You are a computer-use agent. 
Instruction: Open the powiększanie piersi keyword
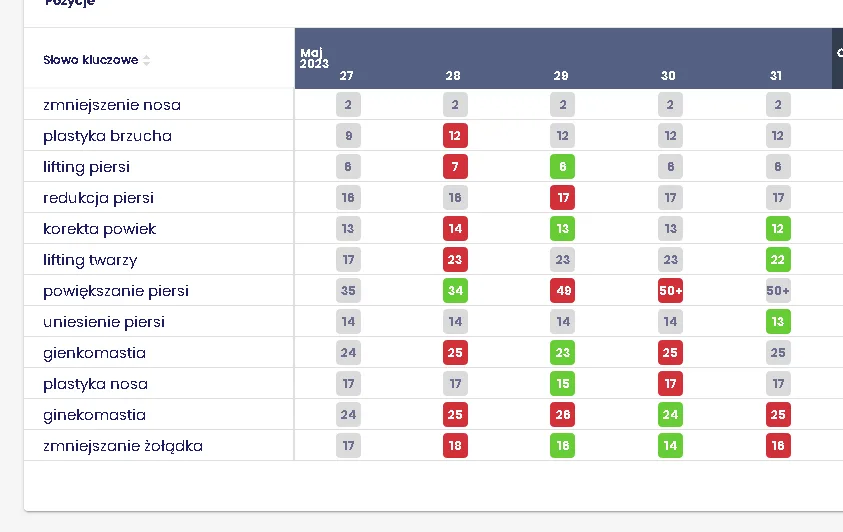(x=116, y=291)
